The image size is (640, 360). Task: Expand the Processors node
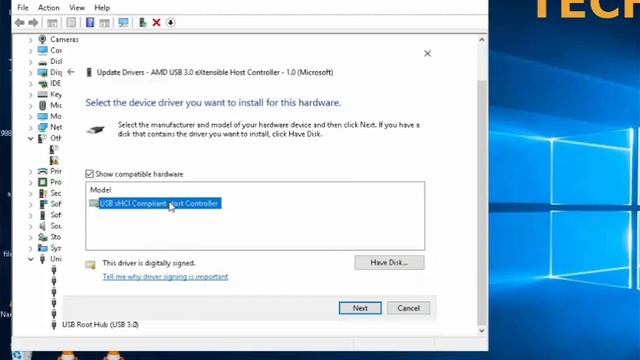coord(31,182)
